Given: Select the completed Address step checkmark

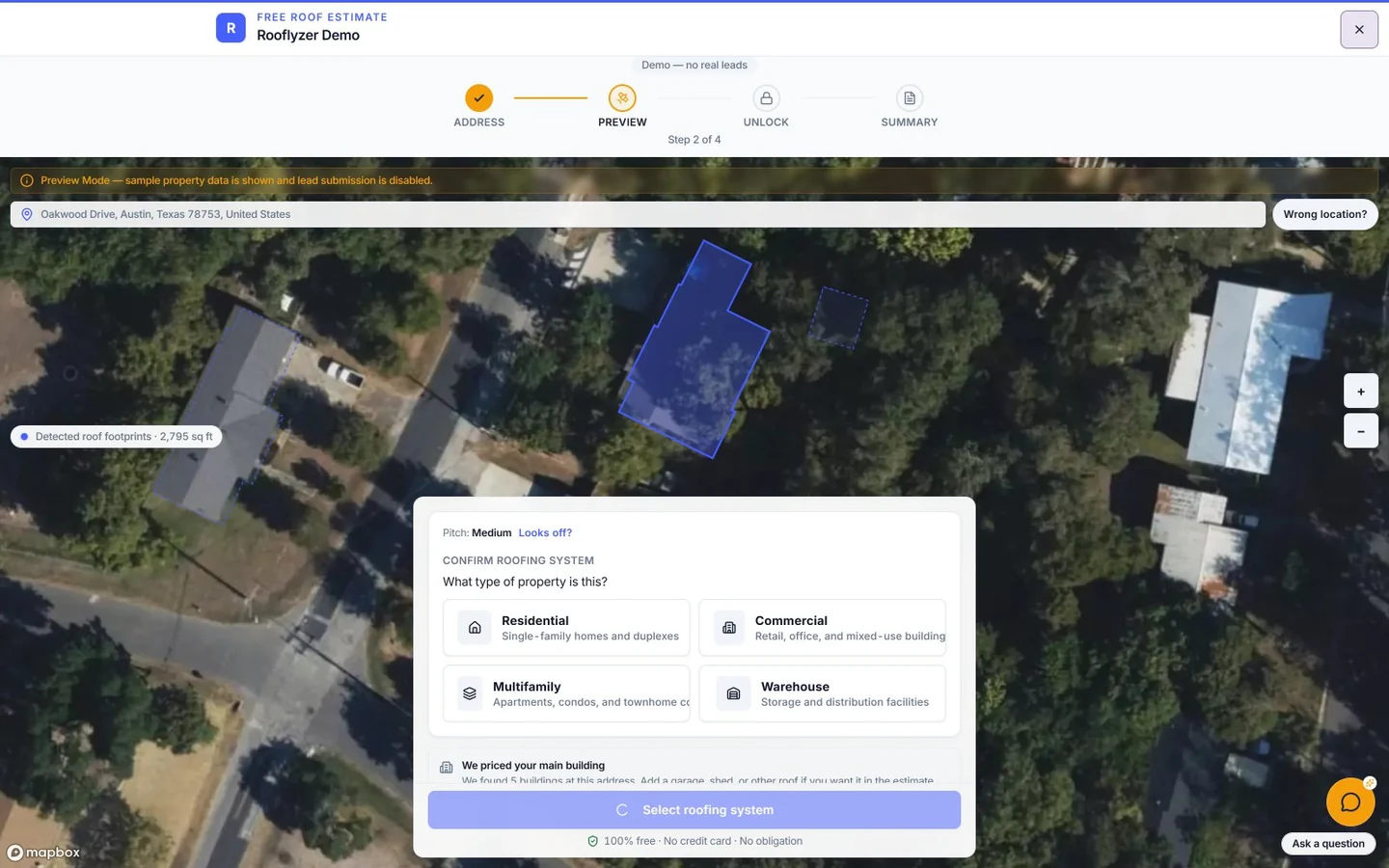Looking at the screenshot, I should 479,98.
